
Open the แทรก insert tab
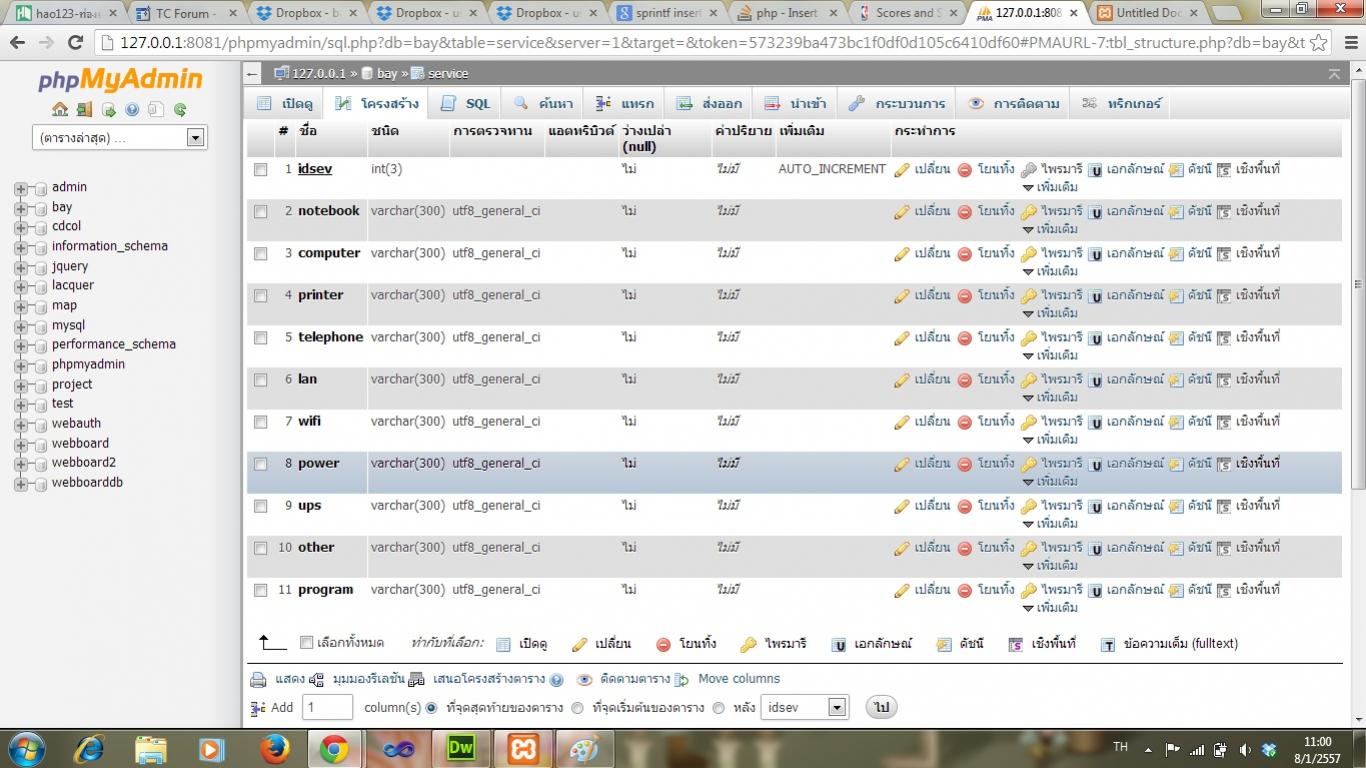click(625, 104)
